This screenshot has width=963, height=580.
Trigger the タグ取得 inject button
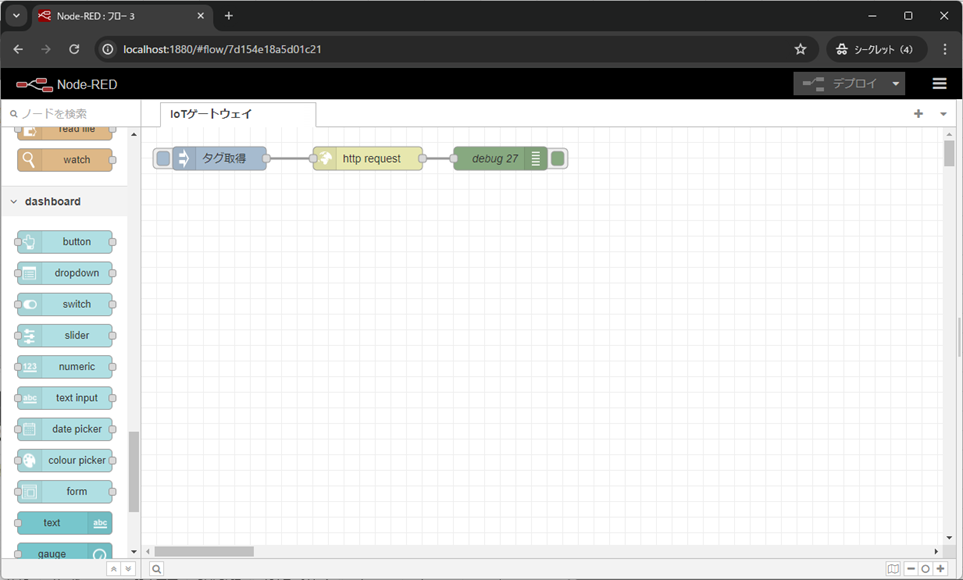click(x=163, y=159)
